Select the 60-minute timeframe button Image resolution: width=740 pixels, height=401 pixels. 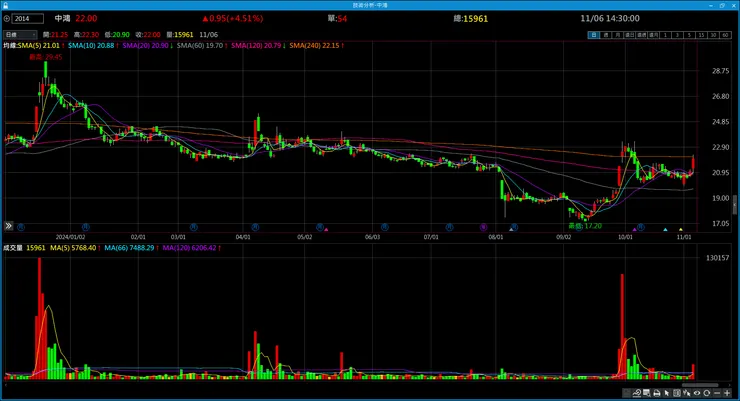click(x=726, y=35)
